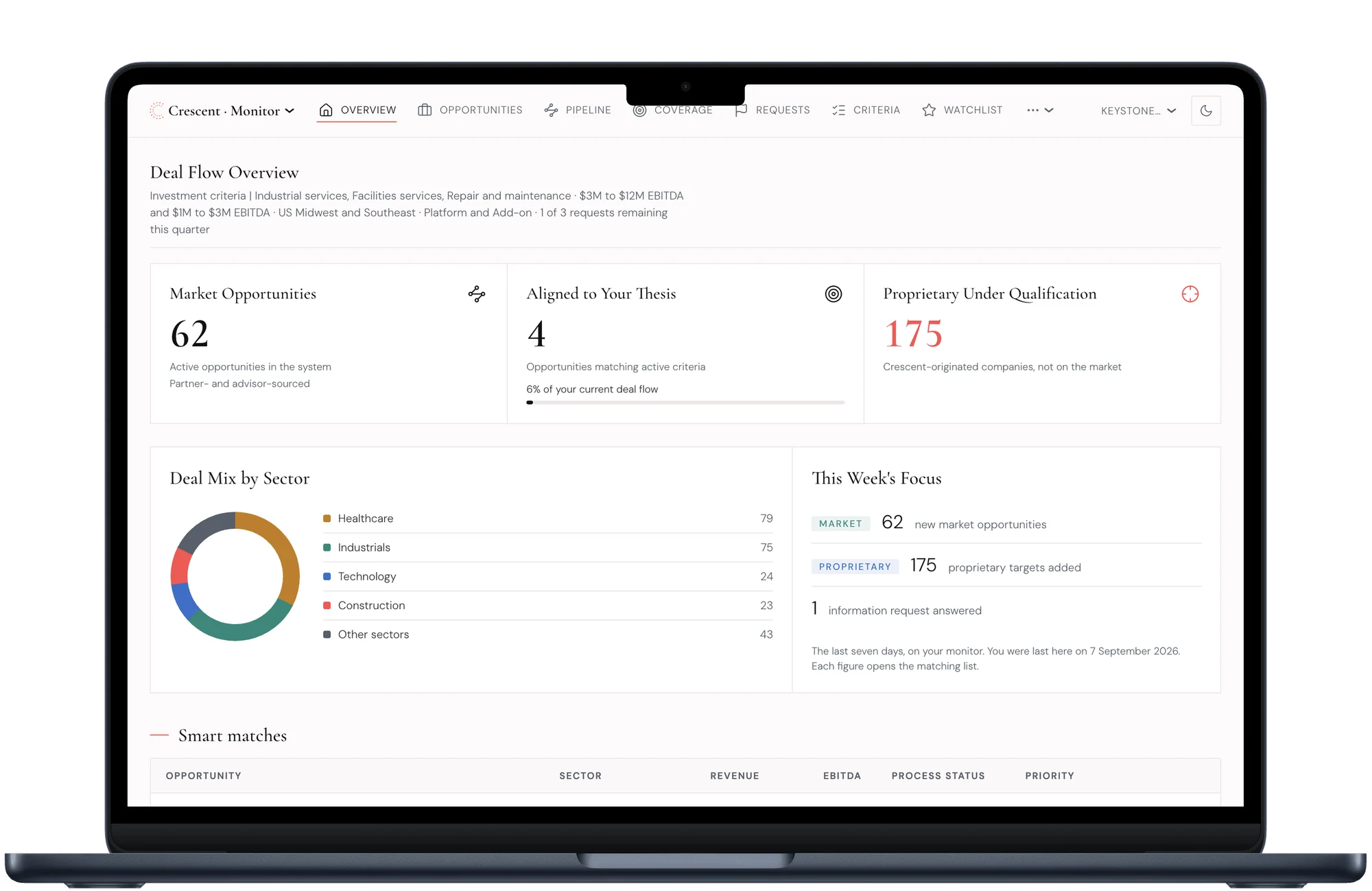Open the KEYSTONE account dropdown
Screen dimensions: 1372x891
pos(1138,110)
